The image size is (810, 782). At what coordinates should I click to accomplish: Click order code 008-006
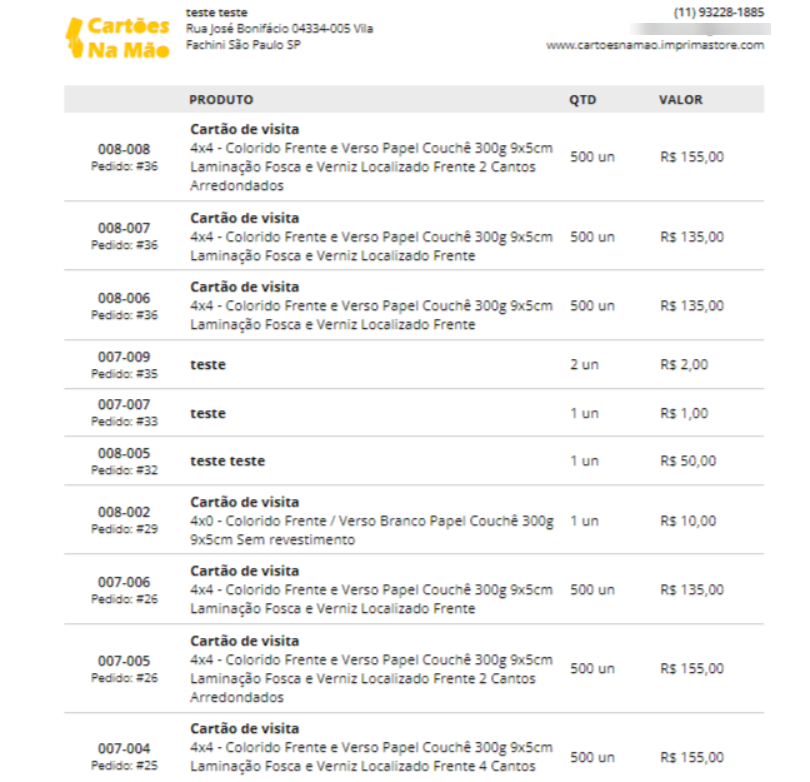[x=124, y=298]
